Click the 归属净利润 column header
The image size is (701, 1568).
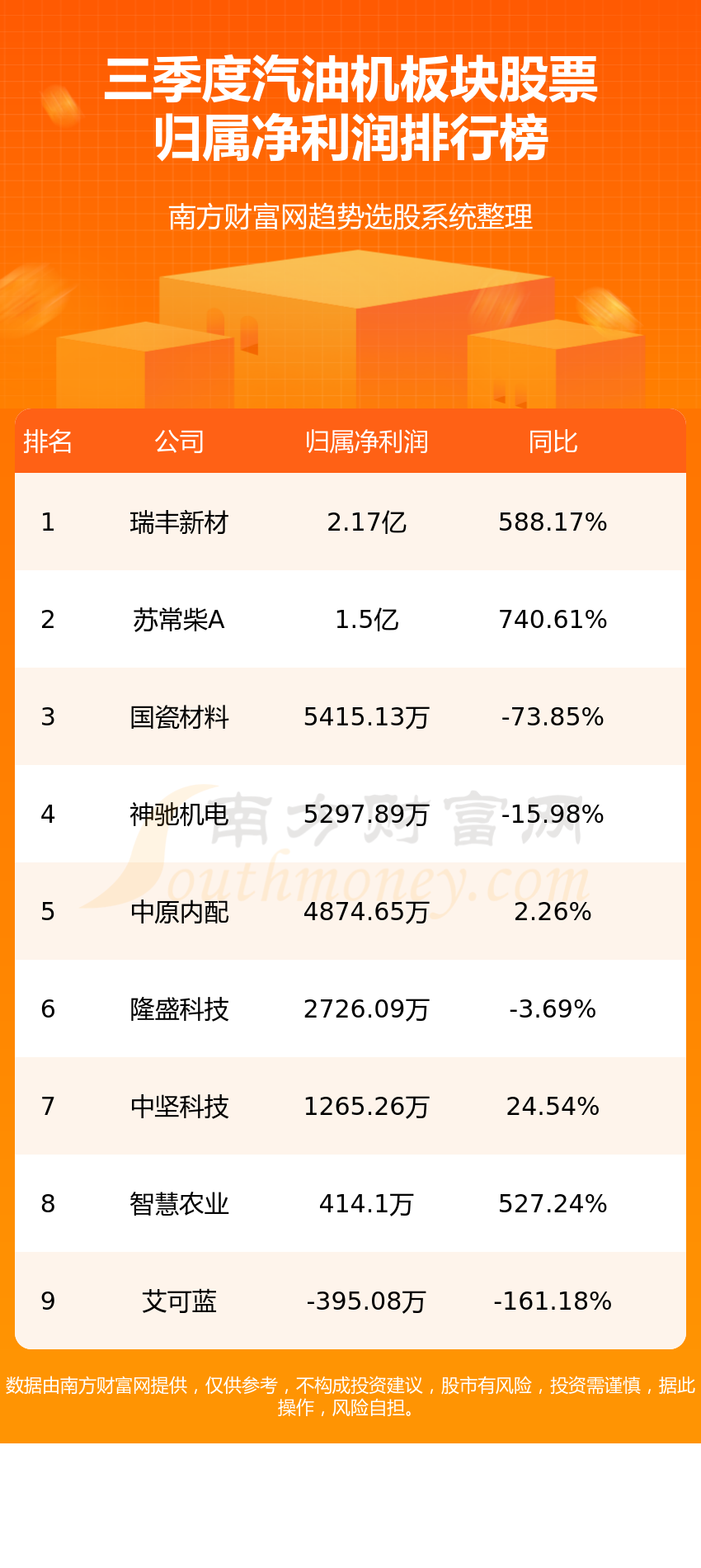(366, 442)
